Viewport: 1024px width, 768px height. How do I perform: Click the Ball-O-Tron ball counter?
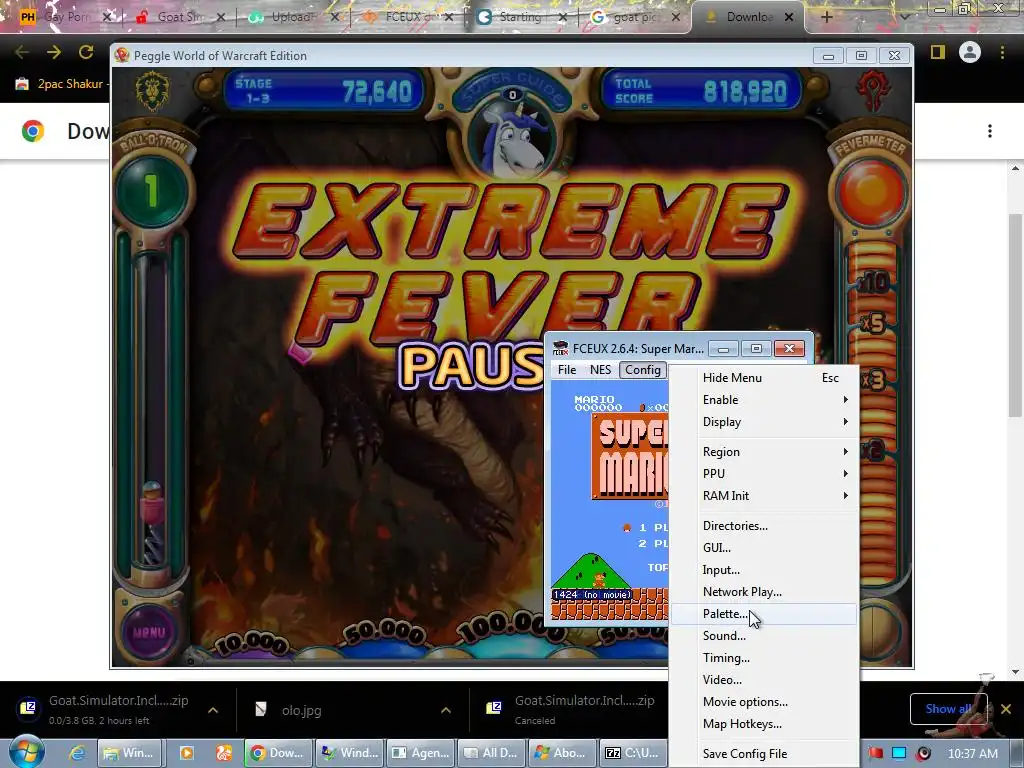point(151,191)
